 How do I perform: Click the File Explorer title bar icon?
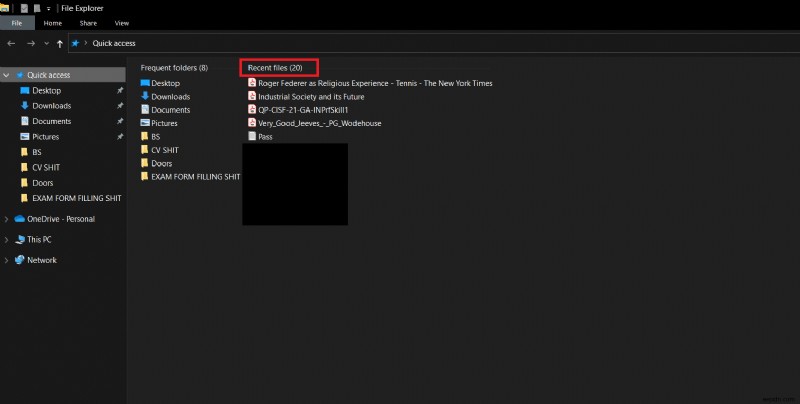5,8
